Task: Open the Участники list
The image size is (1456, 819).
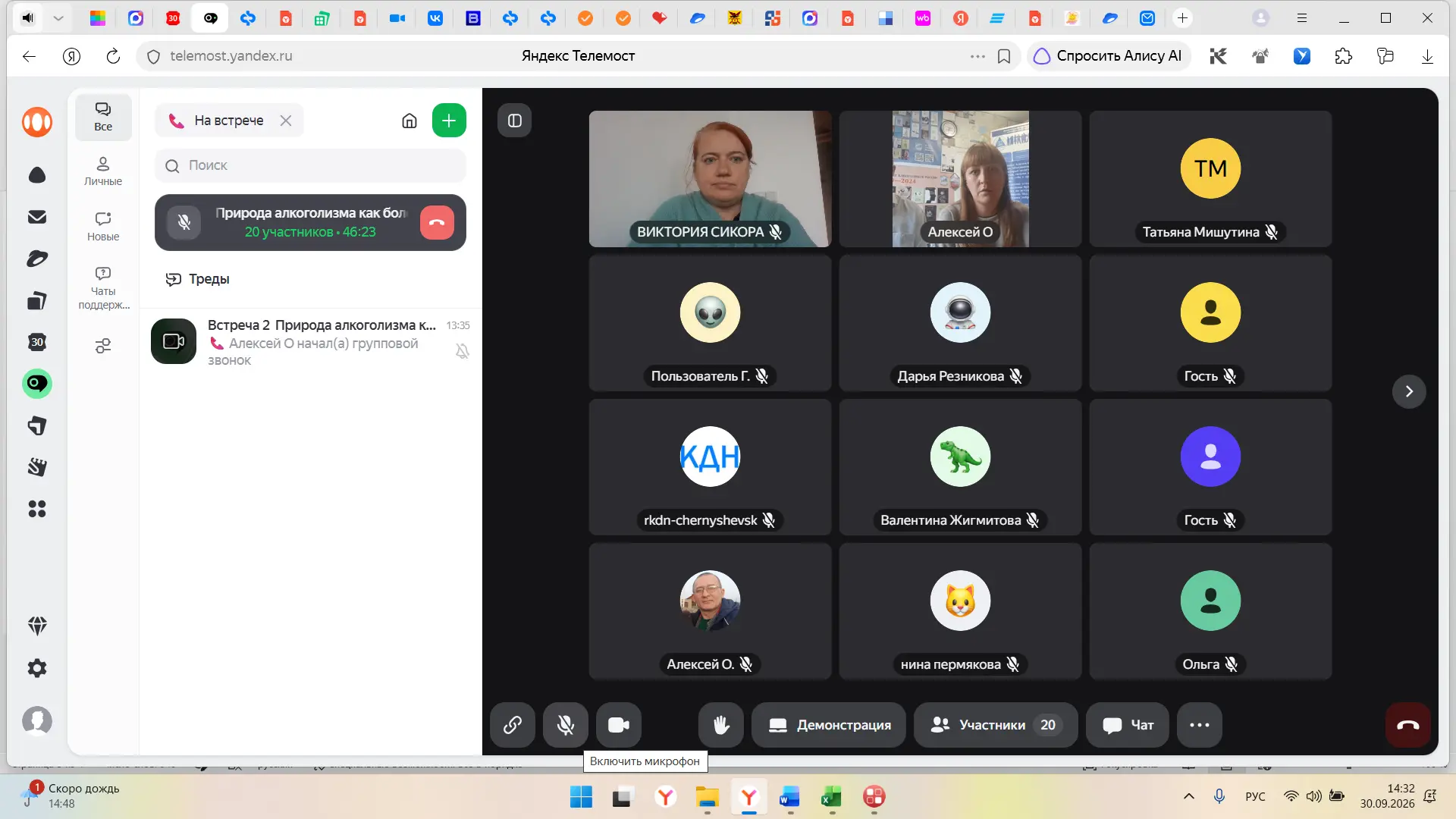Action: [996, 725]
